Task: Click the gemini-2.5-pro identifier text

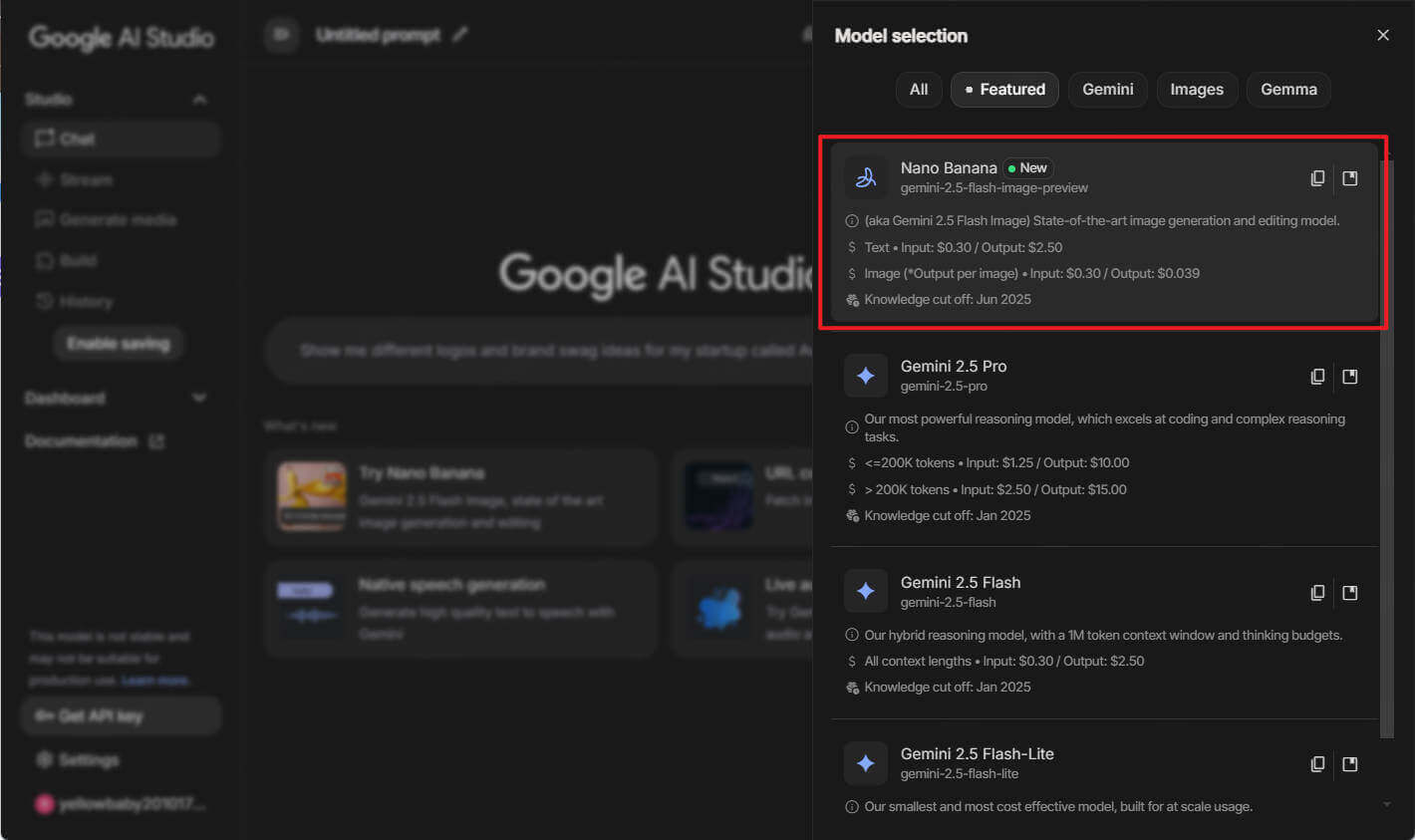Action: pyautogui.click(x=944, y=387)
